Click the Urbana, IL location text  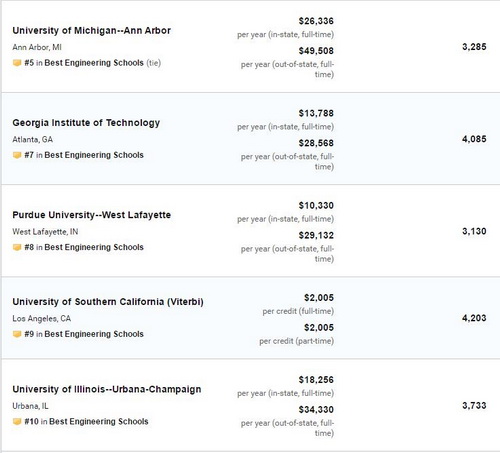(x=30, y=406)
